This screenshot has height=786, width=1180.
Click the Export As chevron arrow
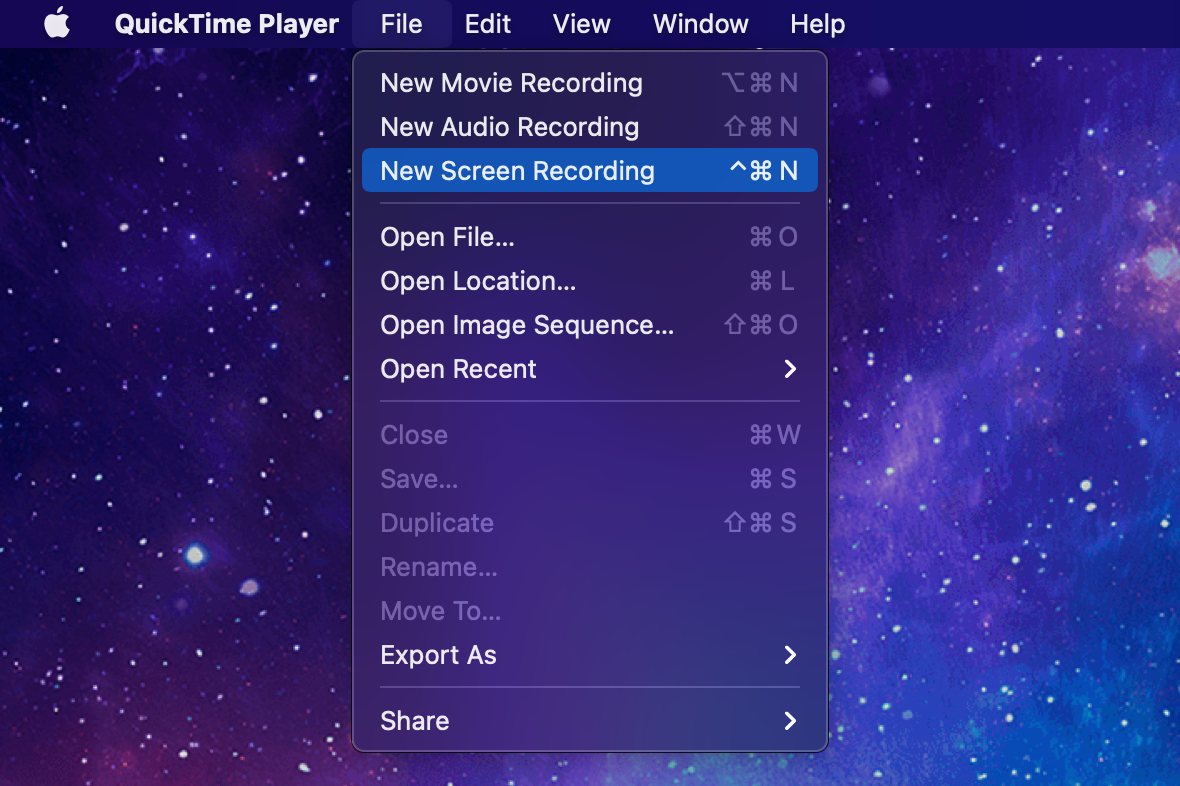click(790, 655)
